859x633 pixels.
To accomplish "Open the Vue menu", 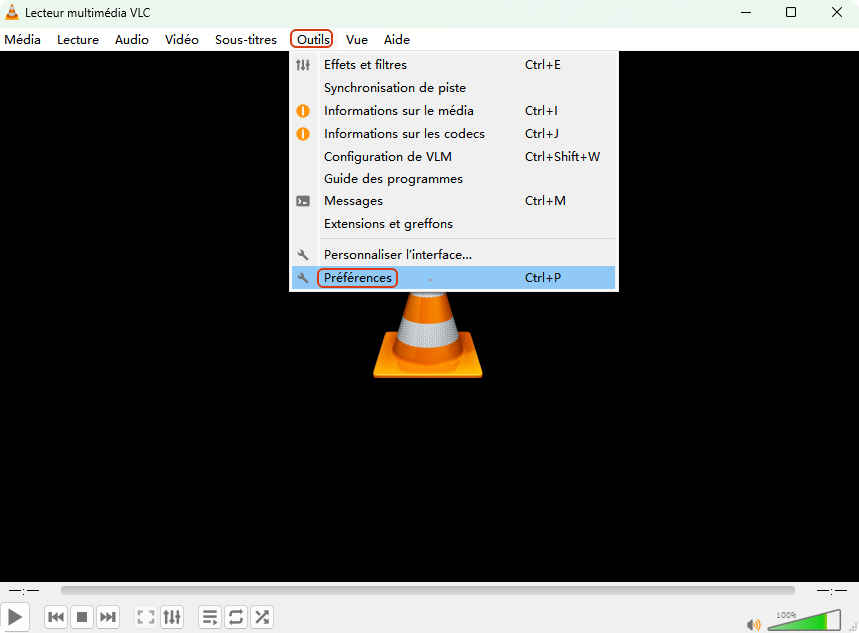I will point(357,39).
